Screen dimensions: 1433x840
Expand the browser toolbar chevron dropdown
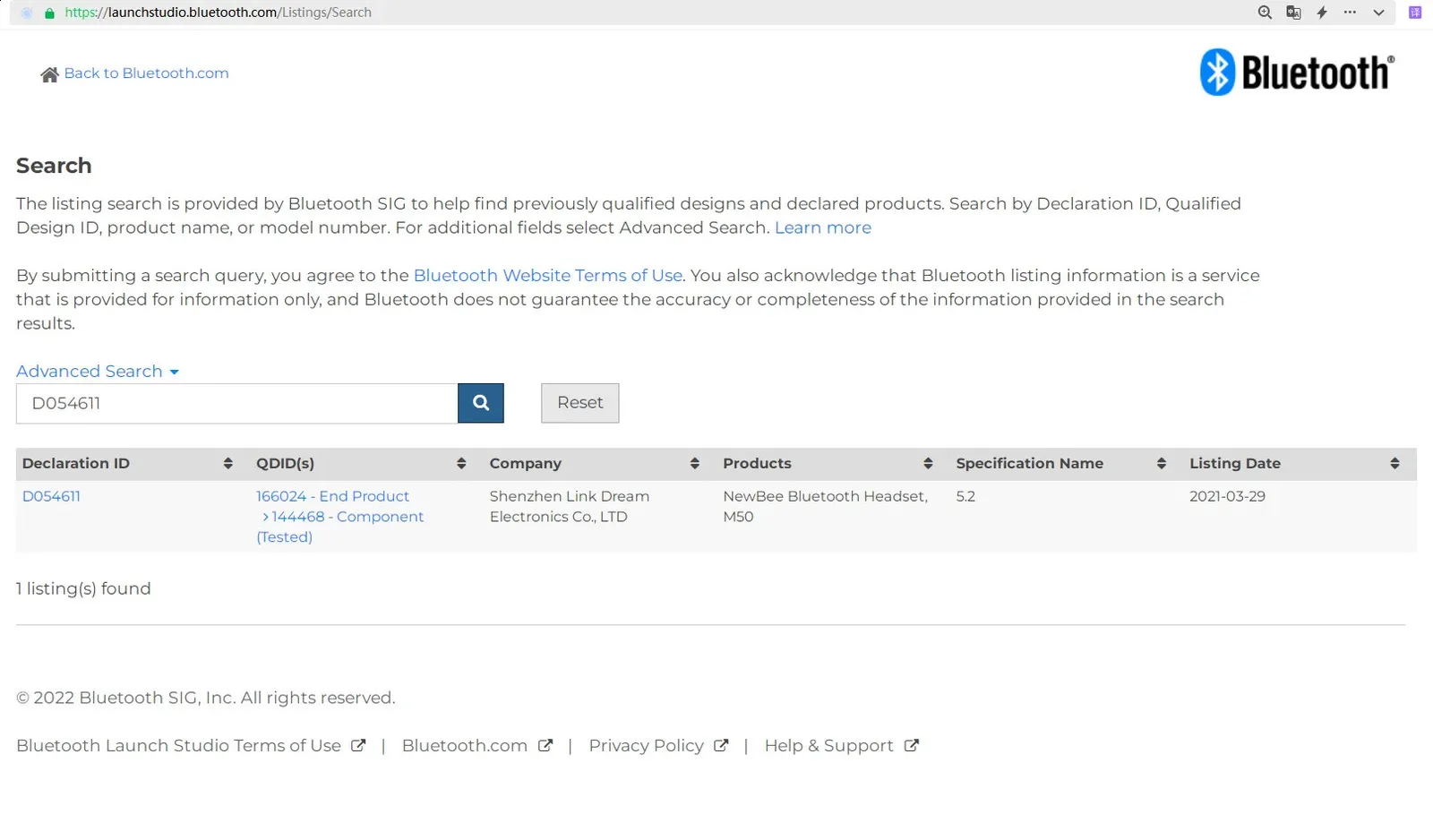(1378, 13)
